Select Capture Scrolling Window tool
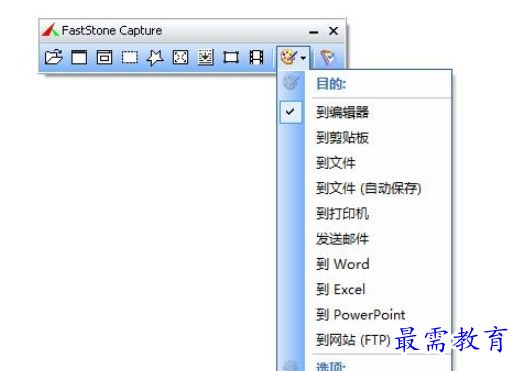516x371 pixels. 206,57
